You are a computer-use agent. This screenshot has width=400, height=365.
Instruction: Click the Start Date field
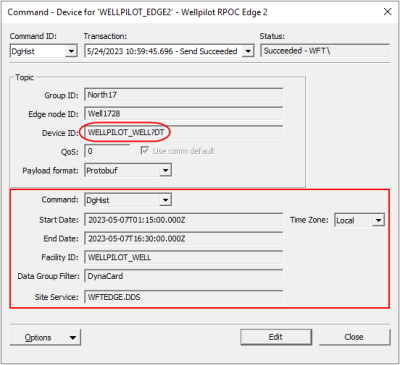pos(183,220)
